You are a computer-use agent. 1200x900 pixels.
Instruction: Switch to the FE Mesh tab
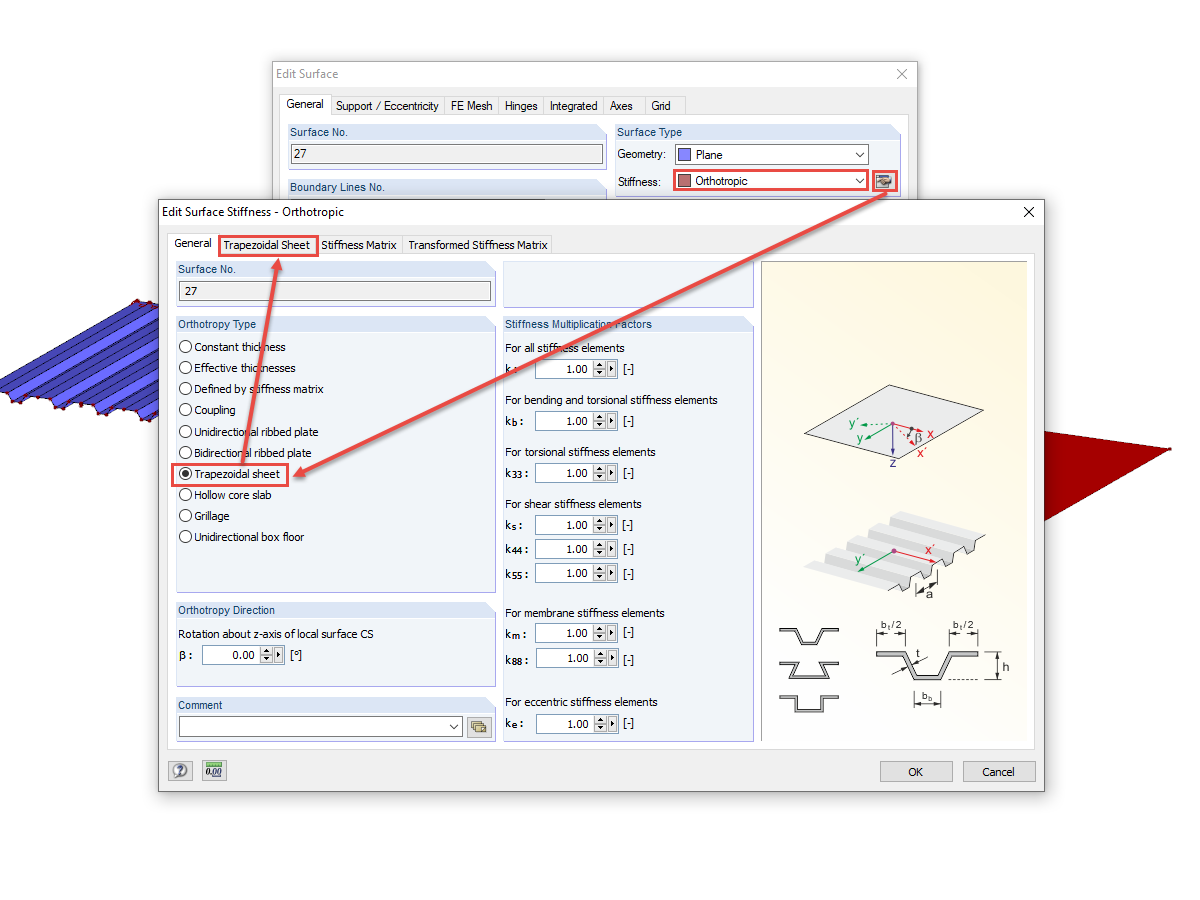(x=470, y=105)
